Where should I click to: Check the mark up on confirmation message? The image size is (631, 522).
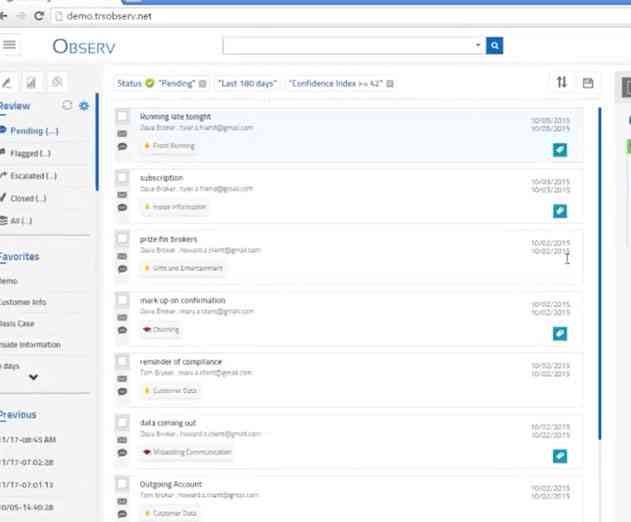click(122, 300)
